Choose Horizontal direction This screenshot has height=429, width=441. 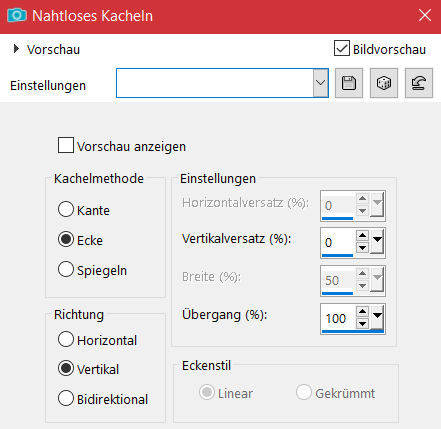(x=66, y=339)
